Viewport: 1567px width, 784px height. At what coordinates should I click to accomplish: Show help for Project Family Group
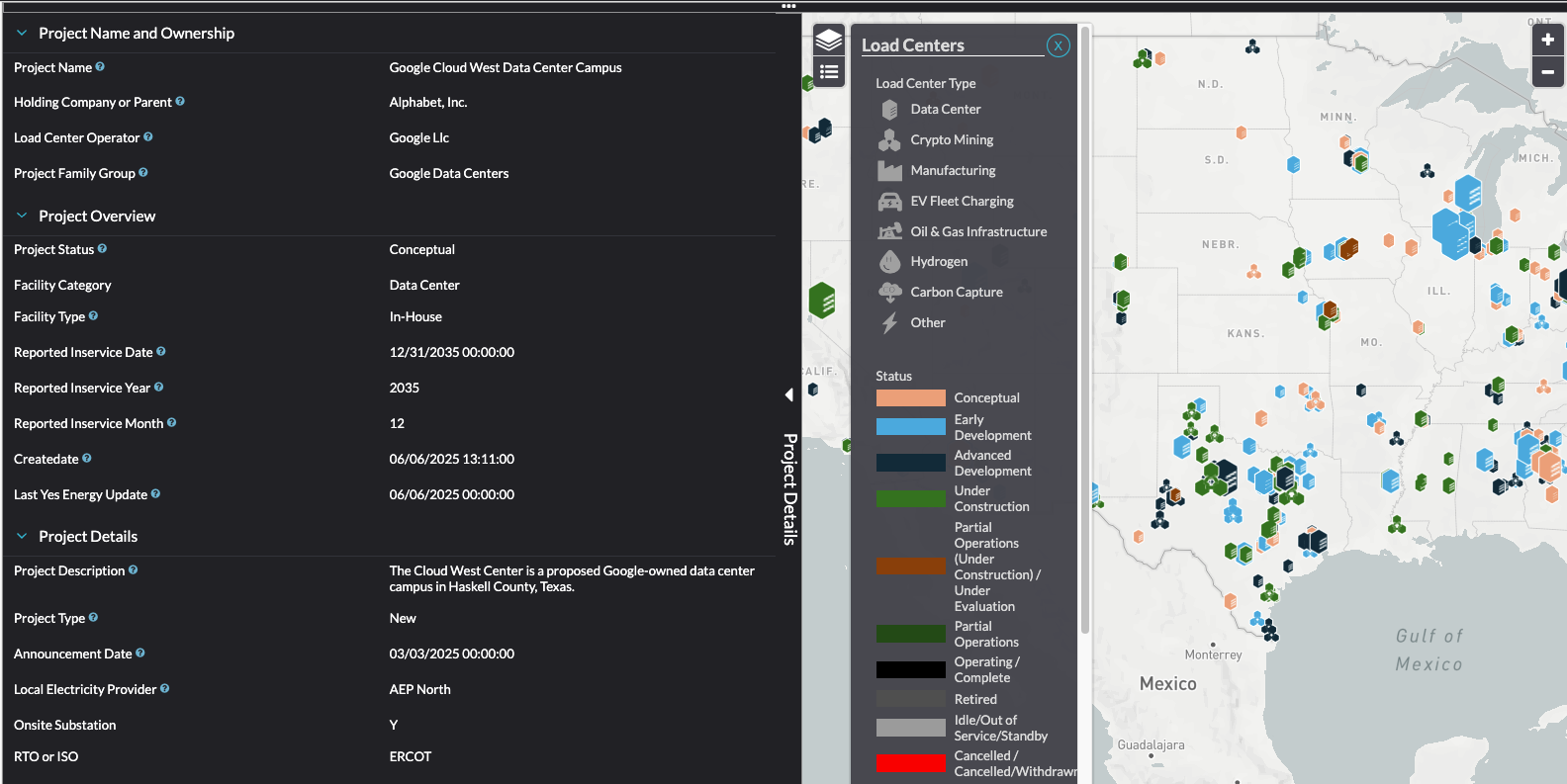[x=143, y=173]
